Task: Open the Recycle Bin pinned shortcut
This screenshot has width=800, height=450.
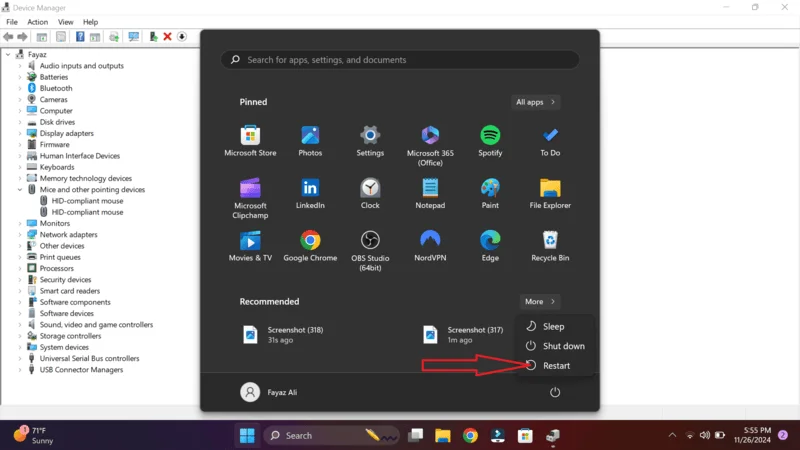Action: 550,246
